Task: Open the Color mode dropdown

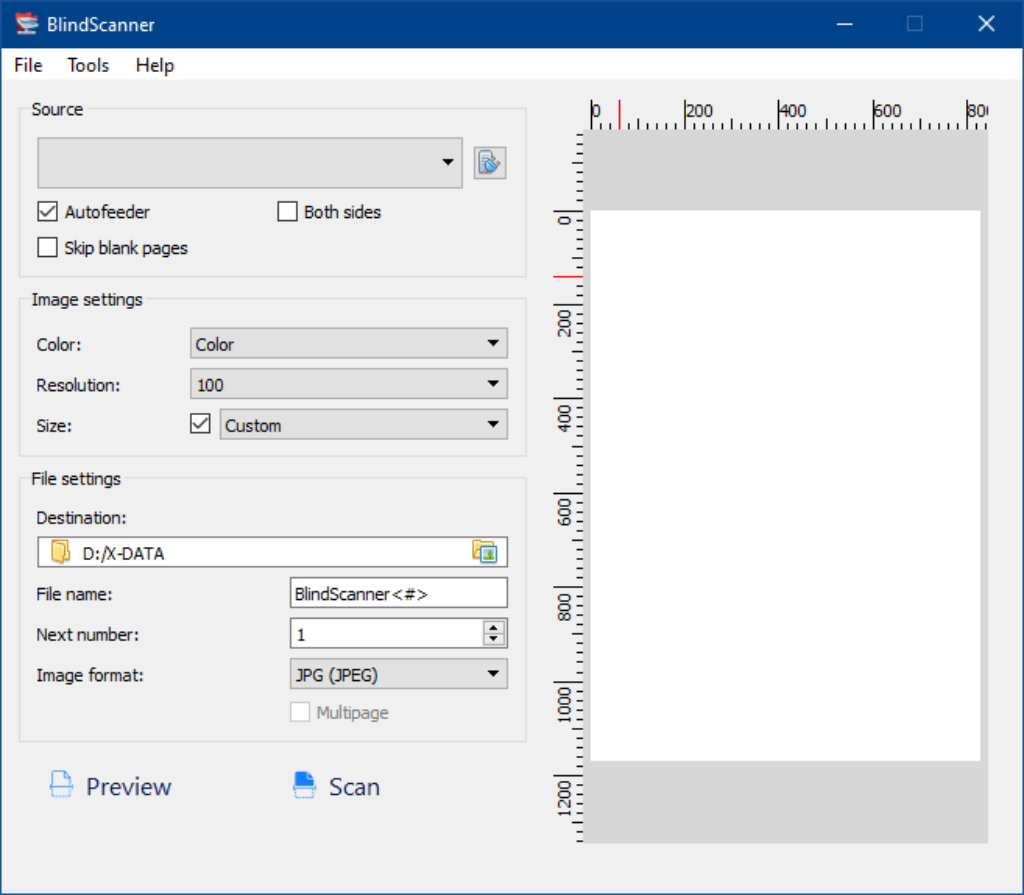Action: tap(349, 344)
